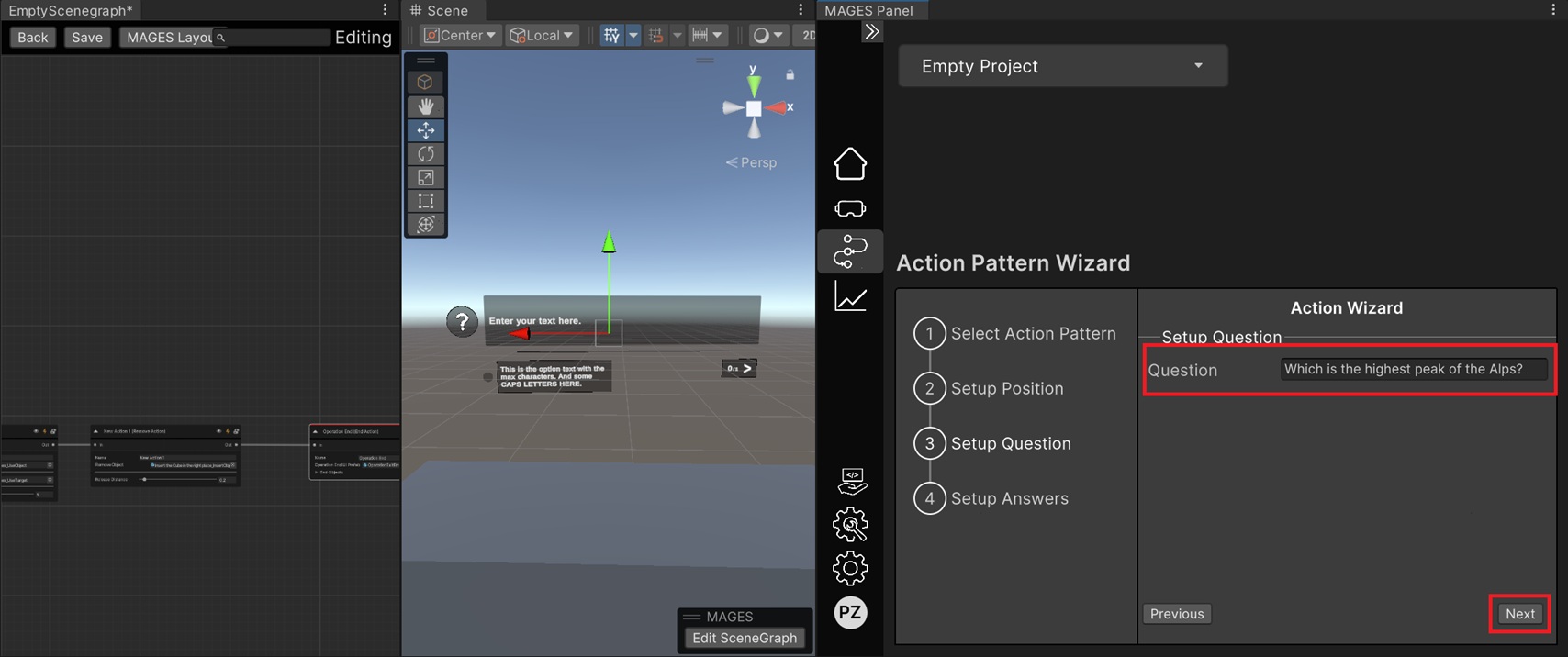Viewport: 1568px width, 657px height.
Task: Click the PZ user avatar
Action: click(x=850, y=612)
